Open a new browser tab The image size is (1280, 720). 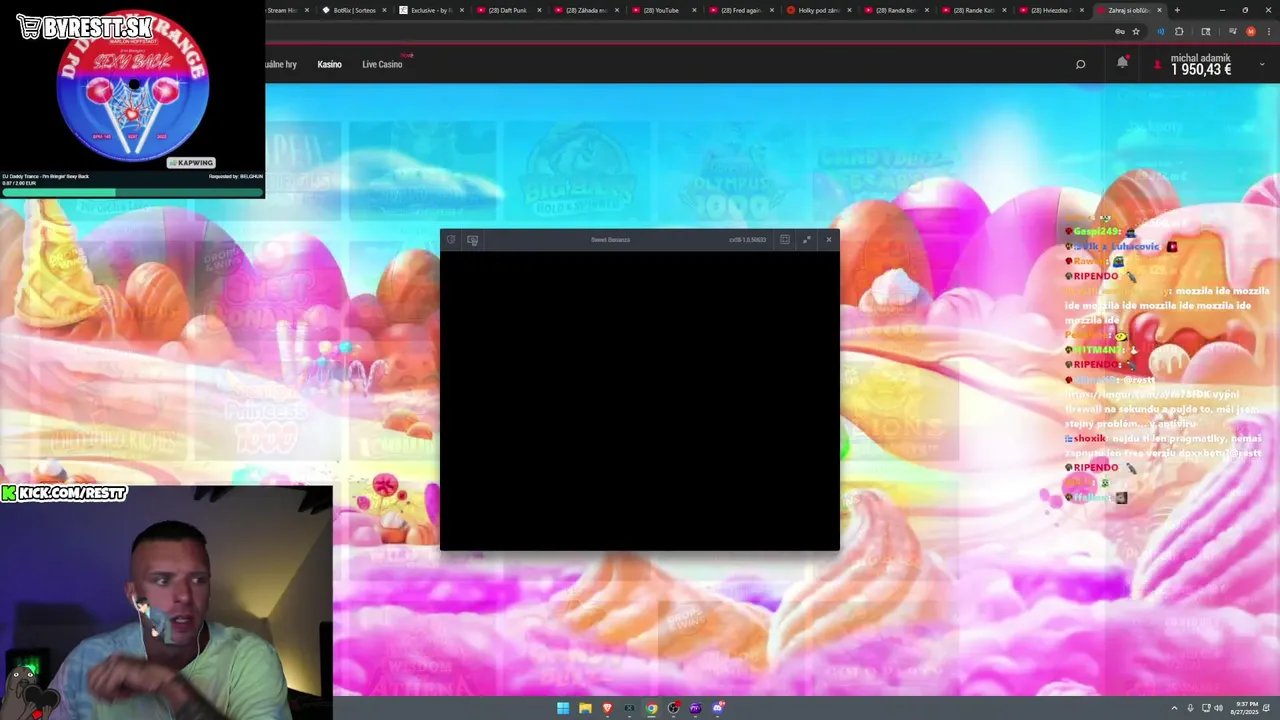coord(1177,10)
